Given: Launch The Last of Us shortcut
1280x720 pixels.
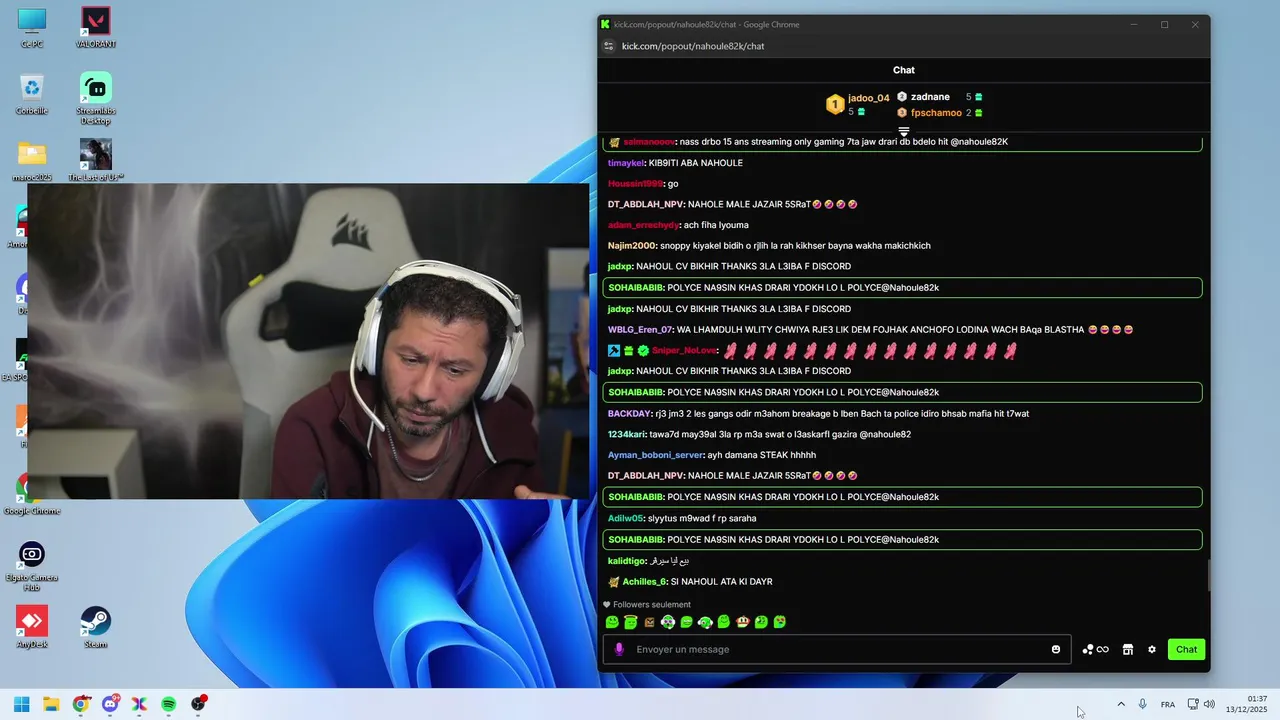Looking at the screenshot, I should tap(95, 160).
